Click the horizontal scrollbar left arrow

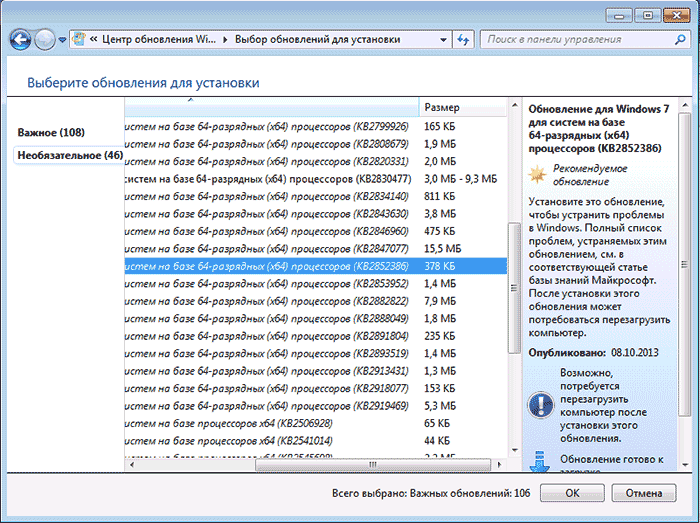pos(132,465)
